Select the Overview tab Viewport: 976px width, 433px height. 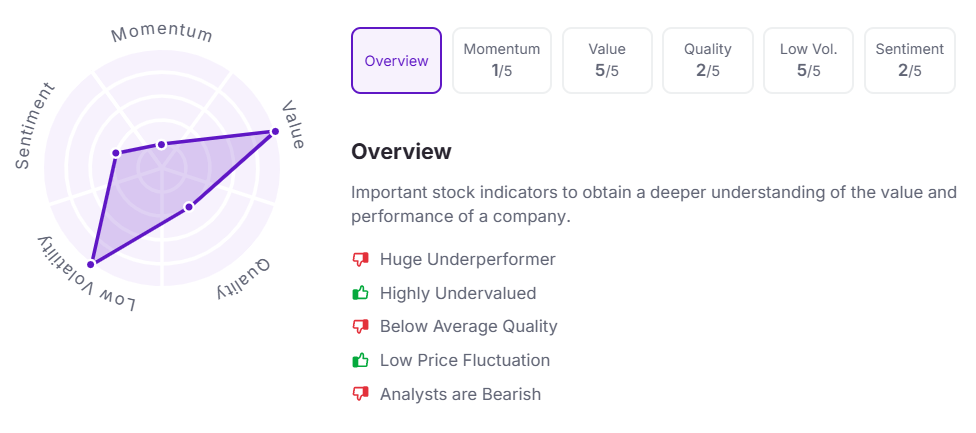pos(396,61)
